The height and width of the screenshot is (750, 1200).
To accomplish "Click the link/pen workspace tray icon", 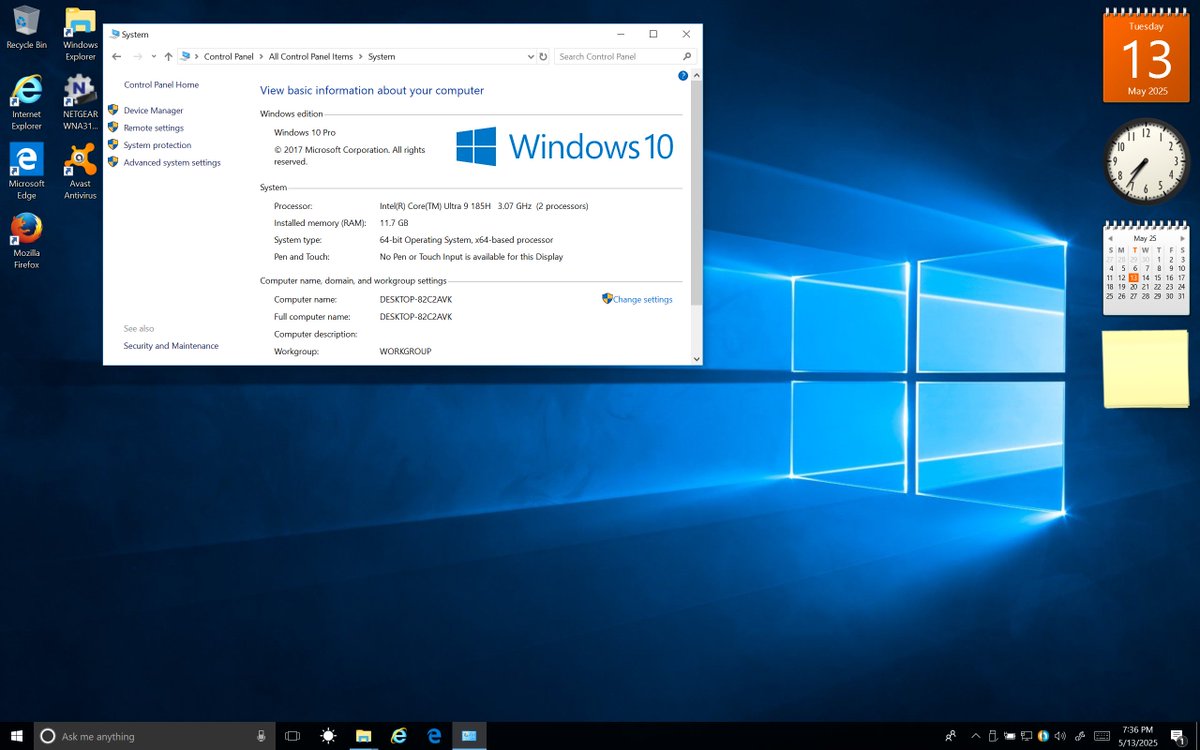I will coord(1079,736).
